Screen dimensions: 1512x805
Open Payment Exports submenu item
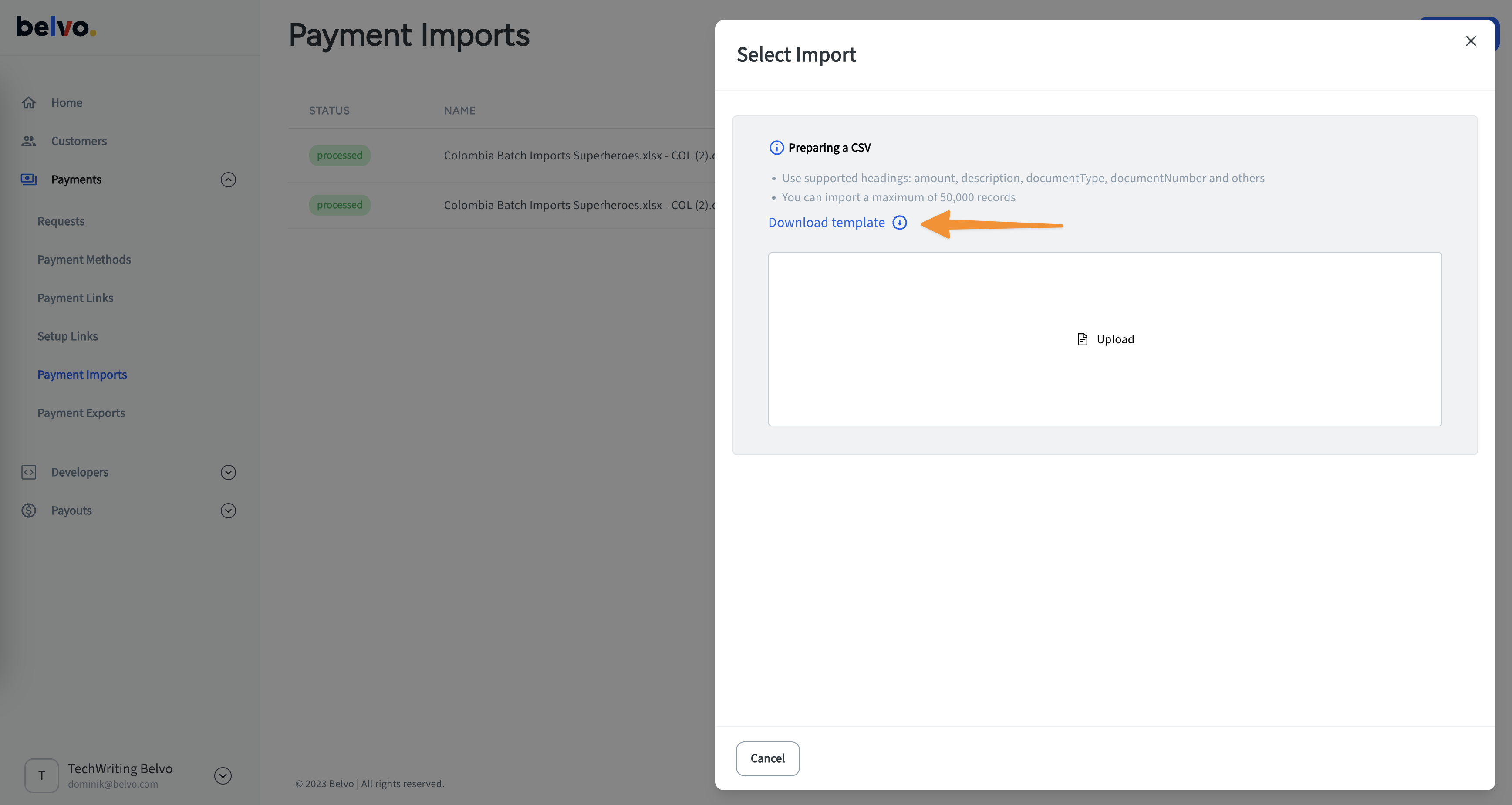click(x=81, y=413)
